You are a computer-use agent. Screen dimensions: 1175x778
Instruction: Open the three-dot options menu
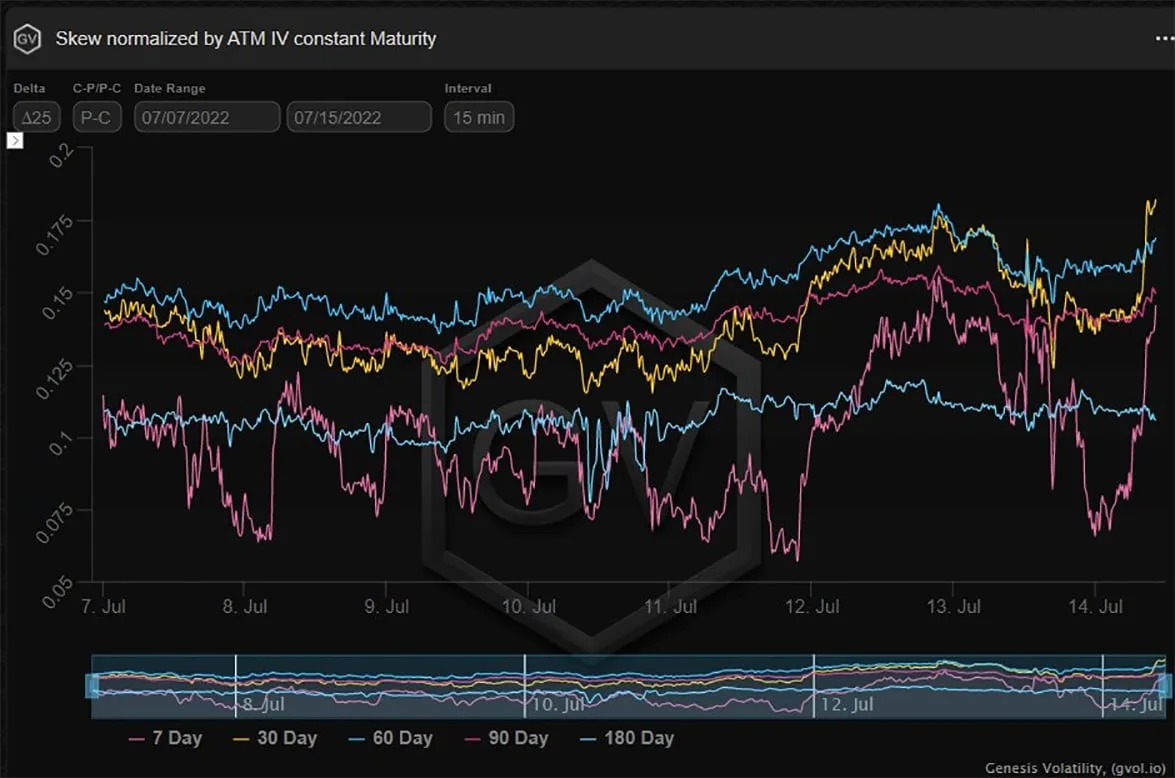coord(1164,38)
